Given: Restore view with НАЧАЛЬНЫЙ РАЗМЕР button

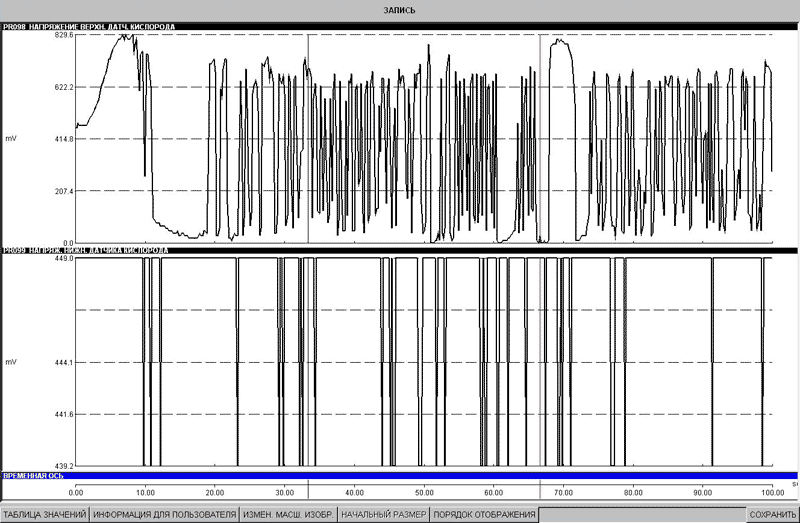Looking at the screenshot, I should [384, 514].
